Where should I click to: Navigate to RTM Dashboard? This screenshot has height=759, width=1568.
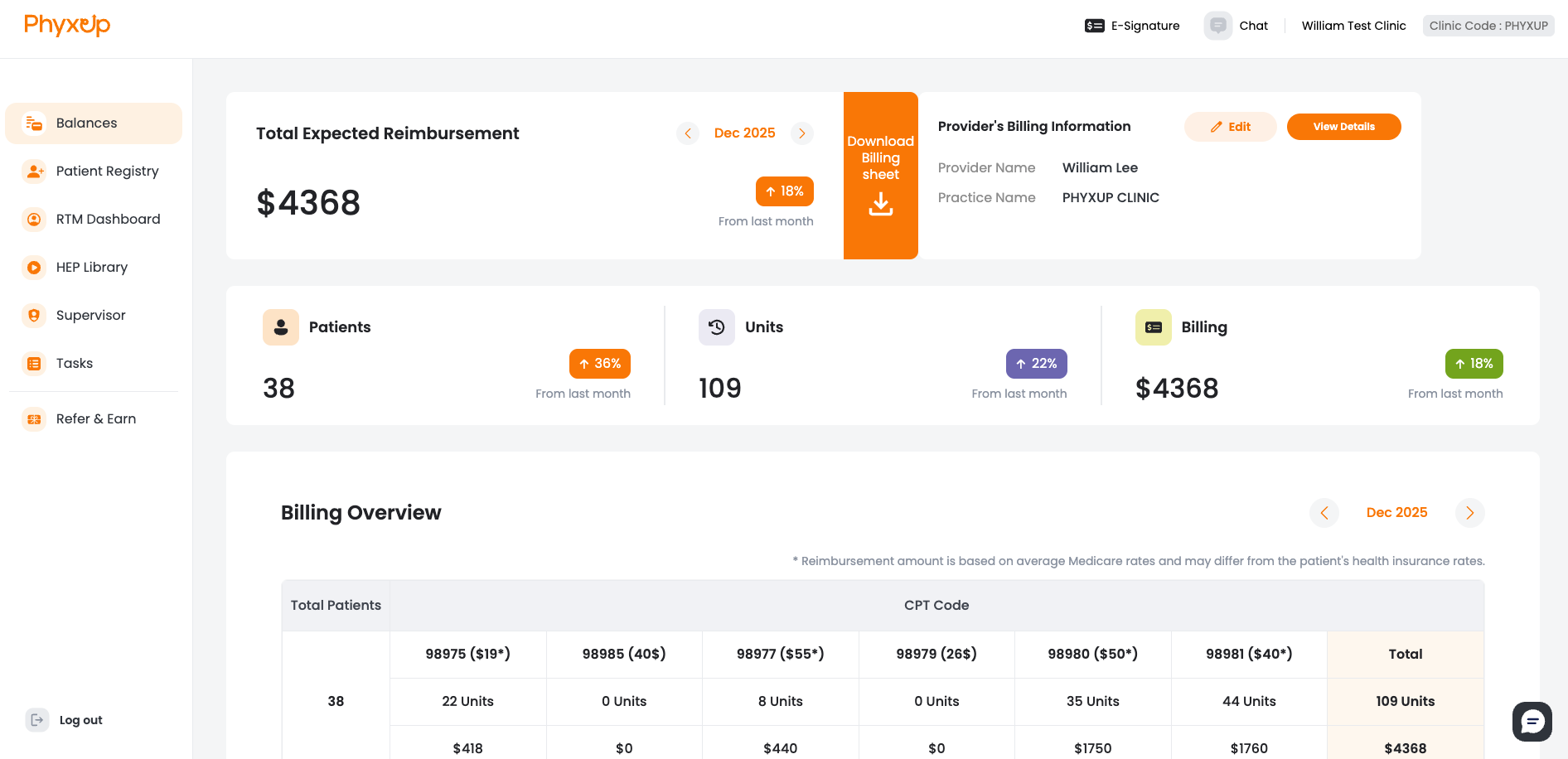pos(108,220)
